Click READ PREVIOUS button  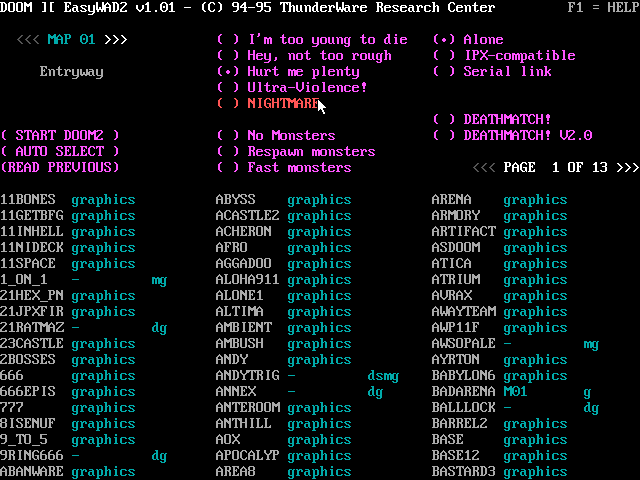[60, 167]
